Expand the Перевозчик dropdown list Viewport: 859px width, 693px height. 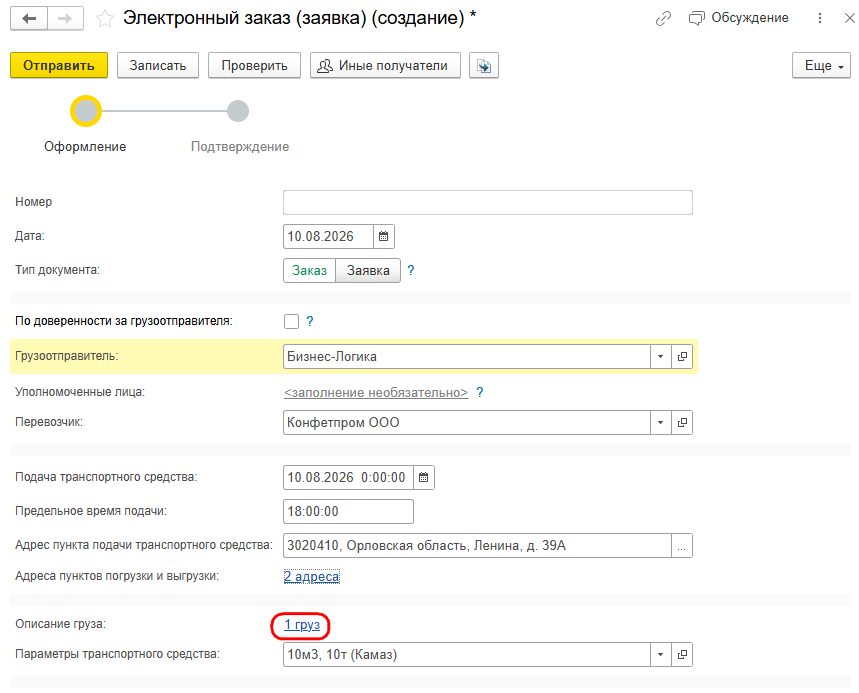pos(661,422)
